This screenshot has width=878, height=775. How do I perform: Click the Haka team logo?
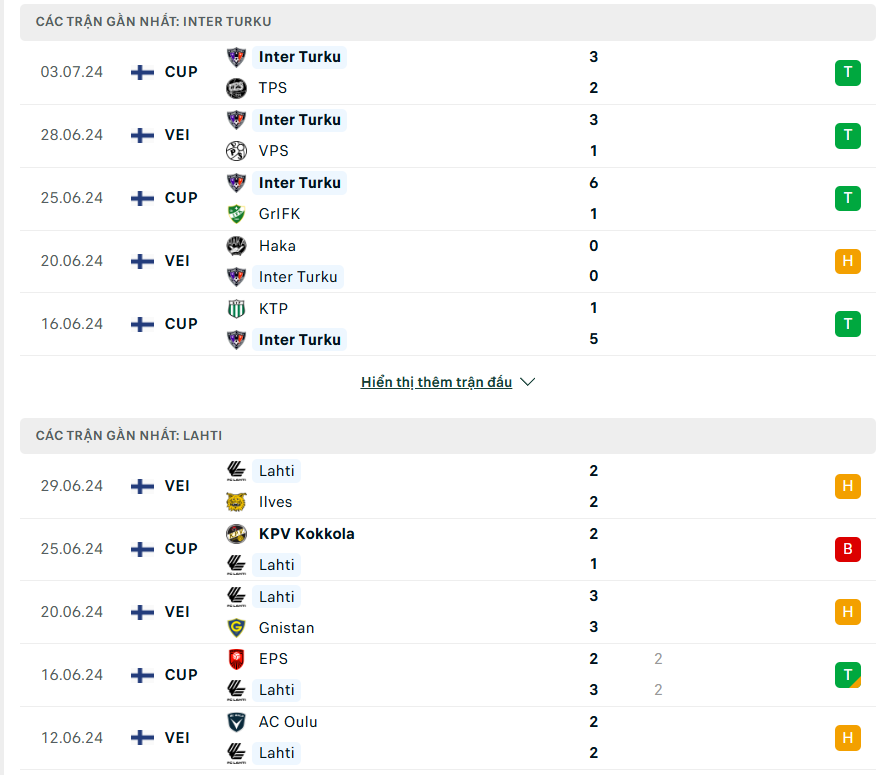click(236, 246)
